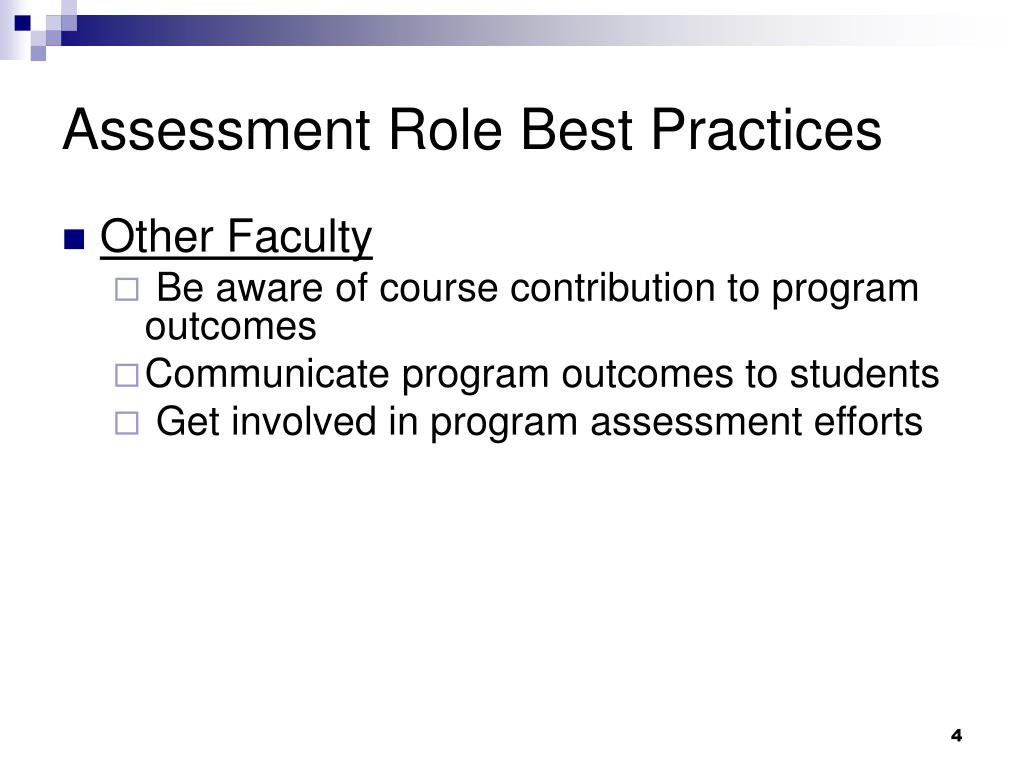Click the word 'Role' in the title
This screenshot has width=1024, height=768.
(x=445, y=130)
